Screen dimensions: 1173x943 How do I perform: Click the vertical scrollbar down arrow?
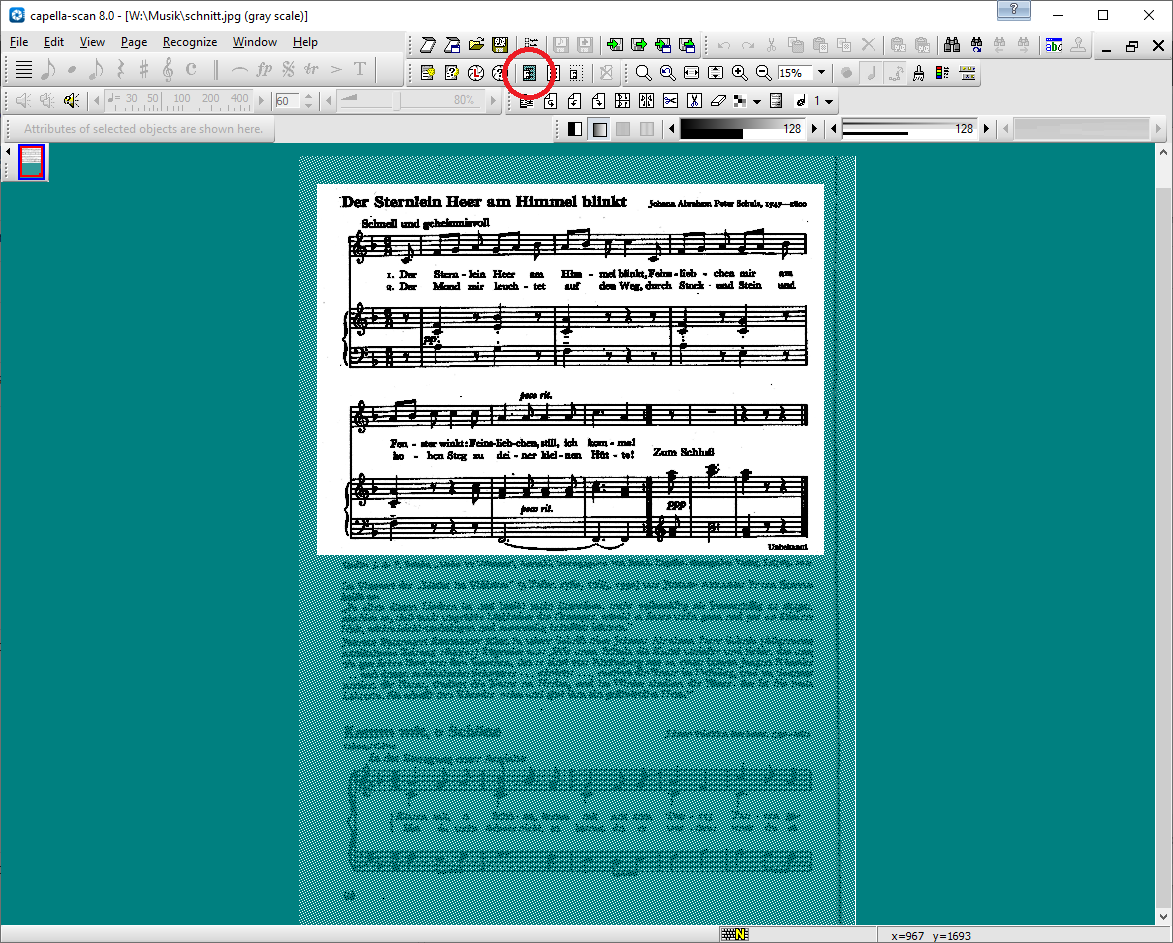coord(1163,916)
